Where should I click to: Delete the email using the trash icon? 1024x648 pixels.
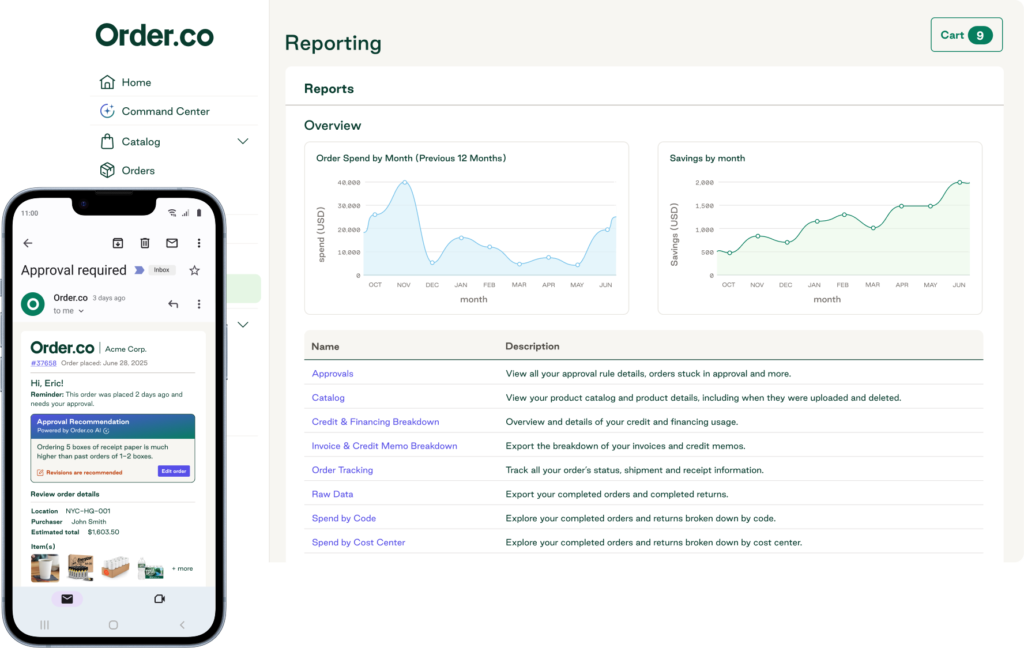tap(143, 243)
